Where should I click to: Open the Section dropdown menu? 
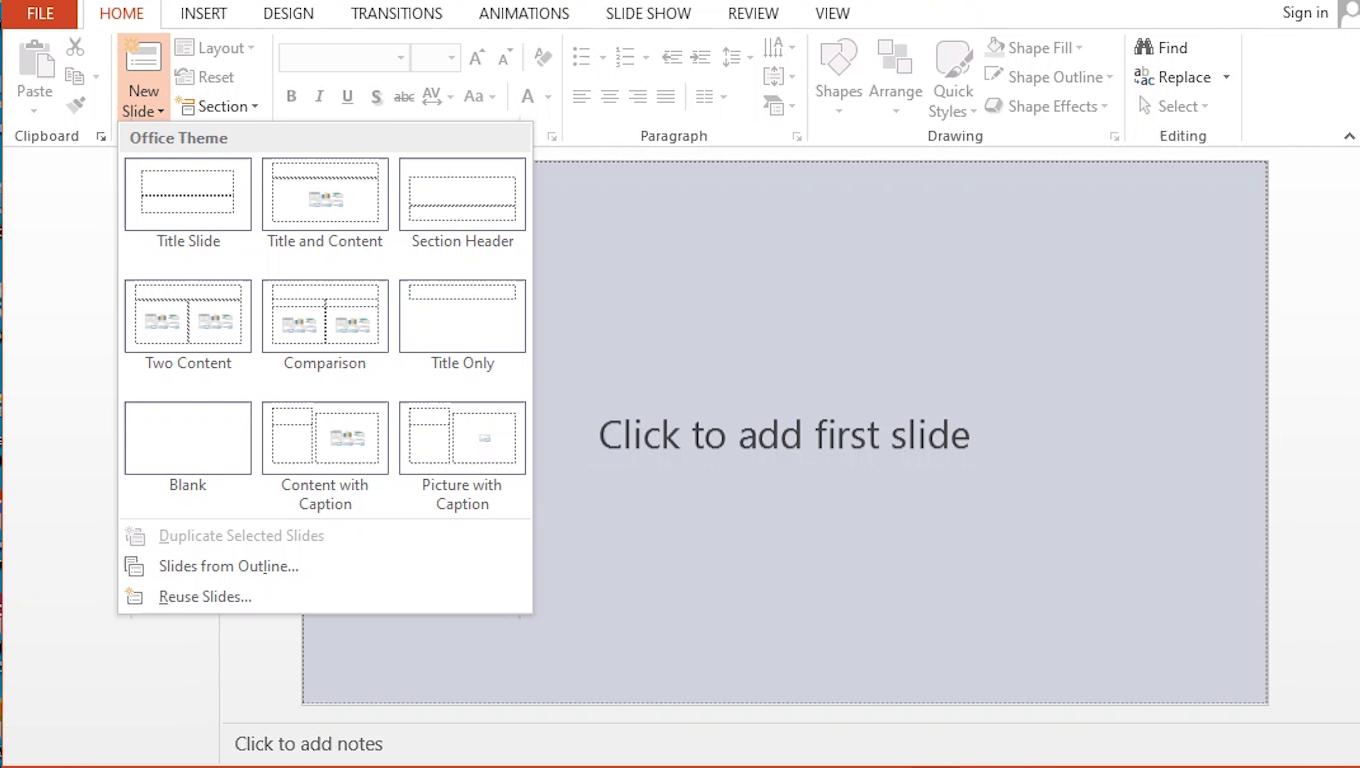pos(217,106)
